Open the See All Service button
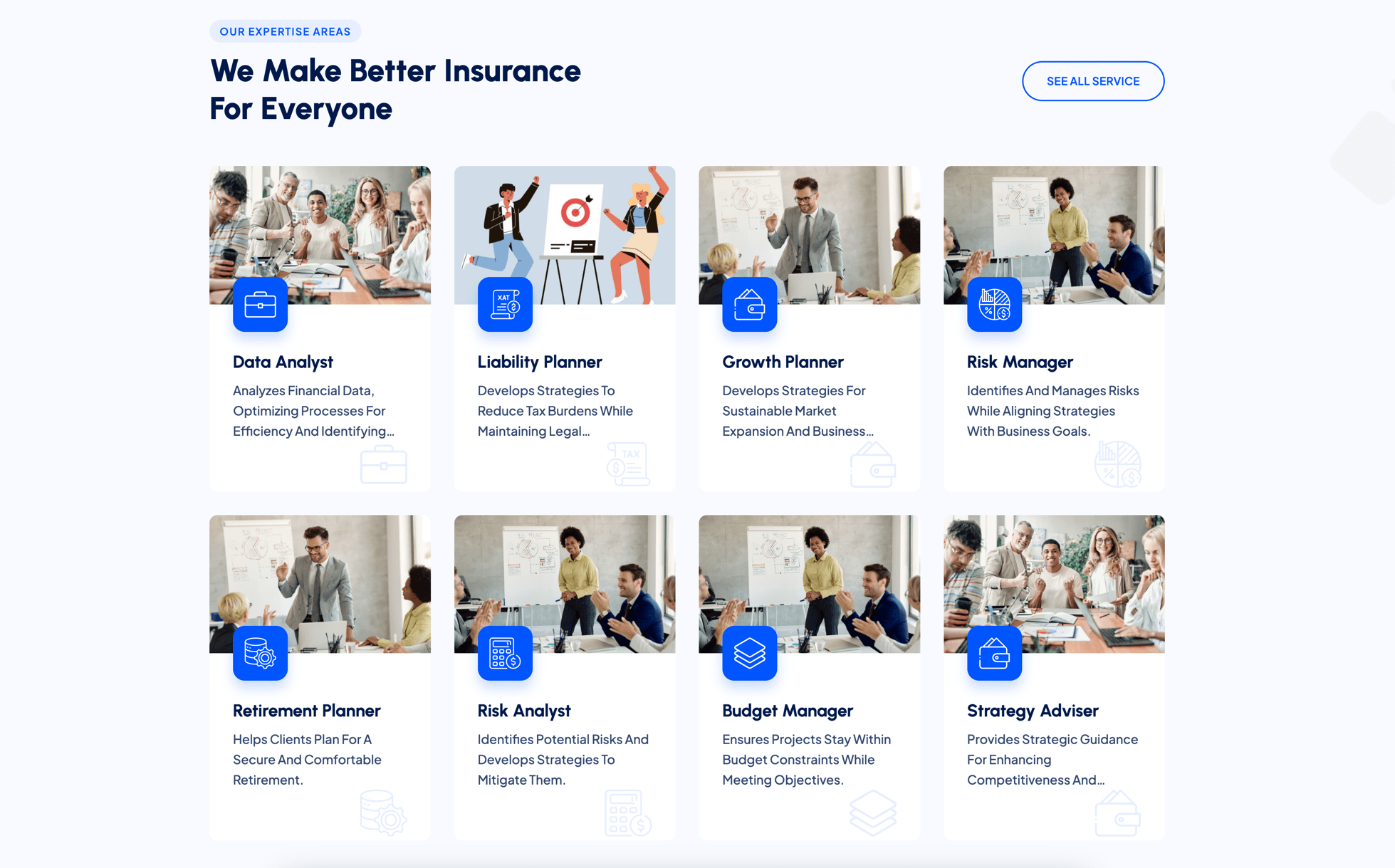 pyautogui.click(x=1093, y=81)
